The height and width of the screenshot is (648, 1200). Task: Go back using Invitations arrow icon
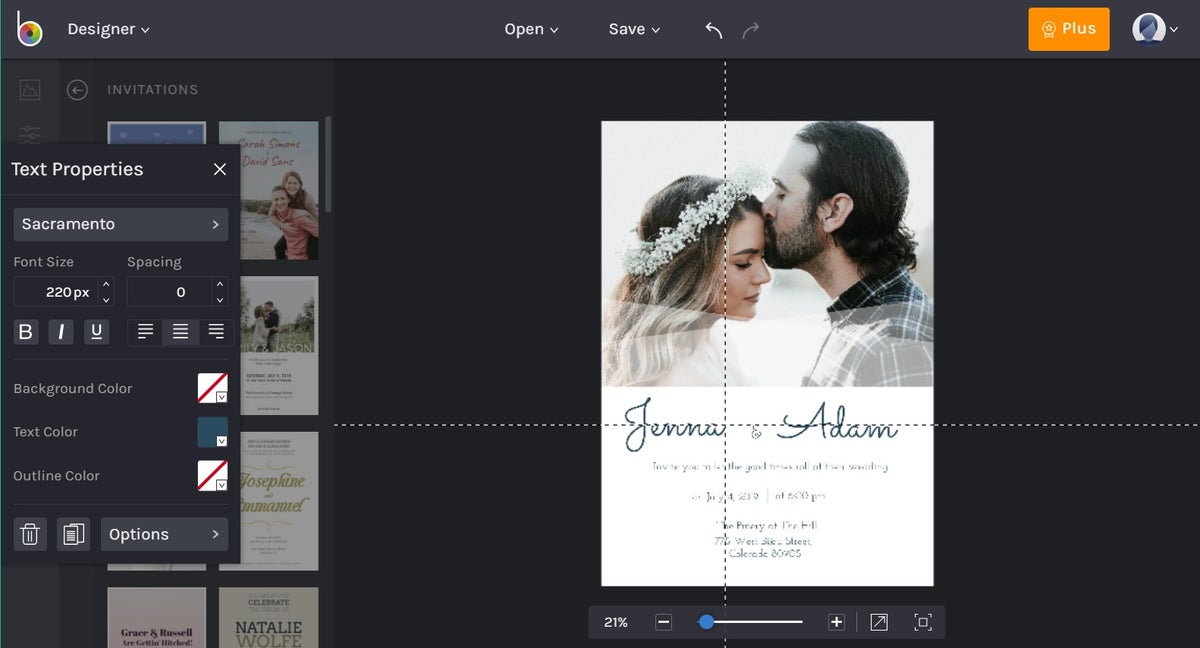click(77, 90)
